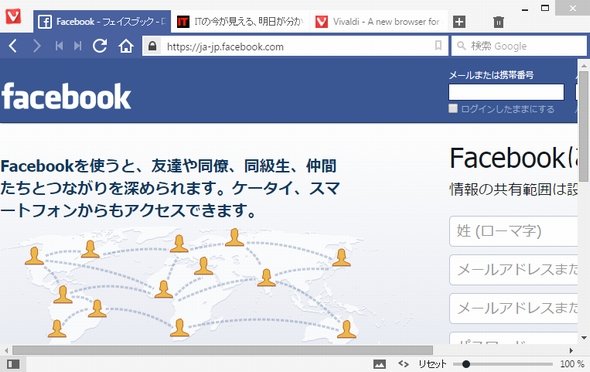Open closed tabs trash can
The width and height of the screenshot is (590, 372).
(498, 22)
